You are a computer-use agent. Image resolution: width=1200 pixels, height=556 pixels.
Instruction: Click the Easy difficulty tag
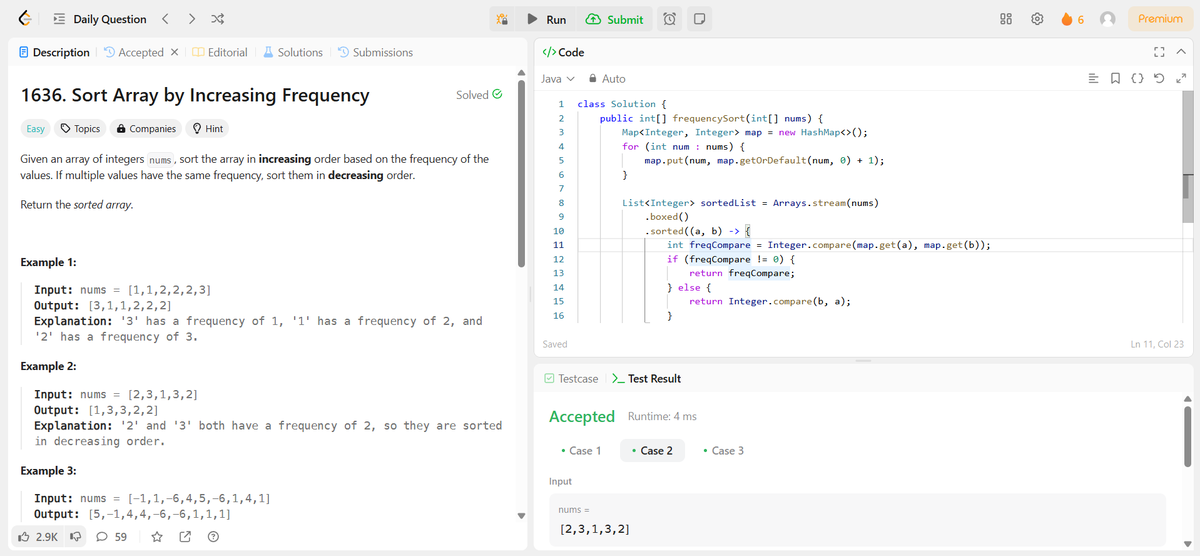(35, 128)
